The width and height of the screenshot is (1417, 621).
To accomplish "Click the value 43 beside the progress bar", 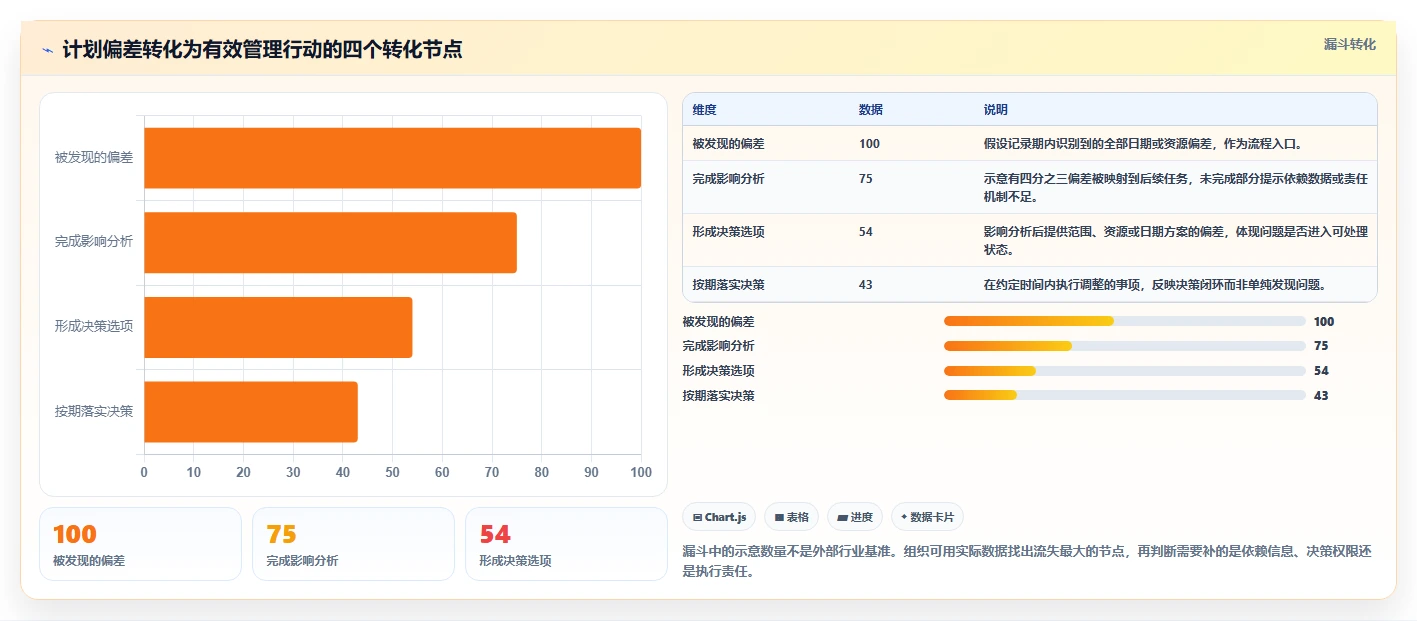I will click(1321, 396).
